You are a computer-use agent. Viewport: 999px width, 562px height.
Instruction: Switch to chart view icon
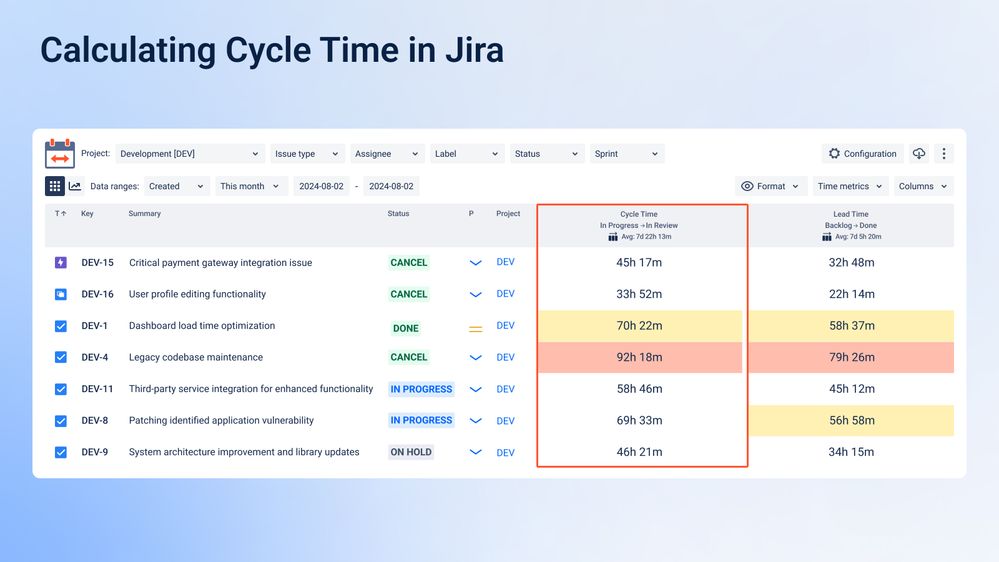(75, 186)
